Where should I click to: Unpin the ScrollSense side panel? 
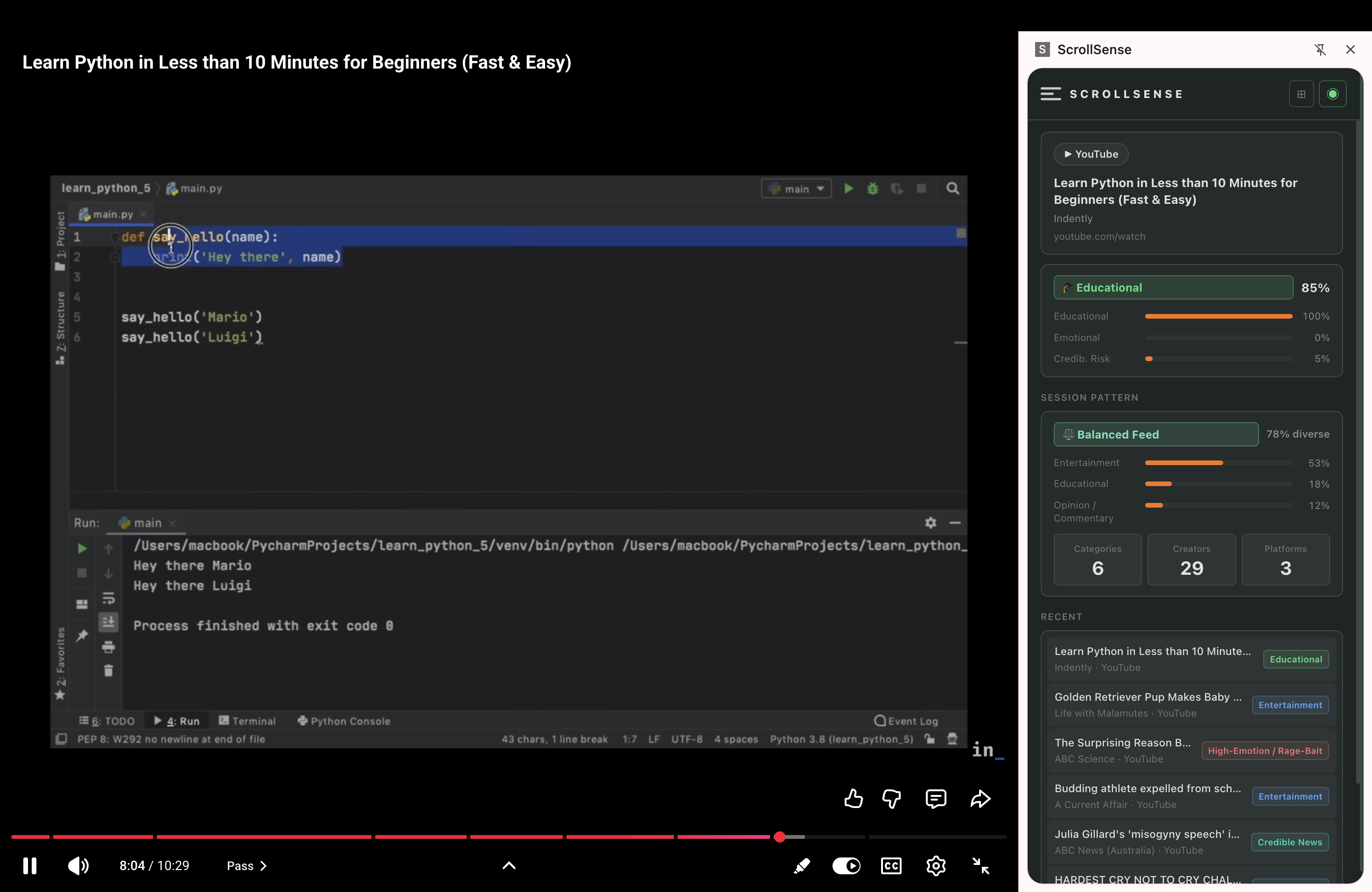pos(1320,49)
